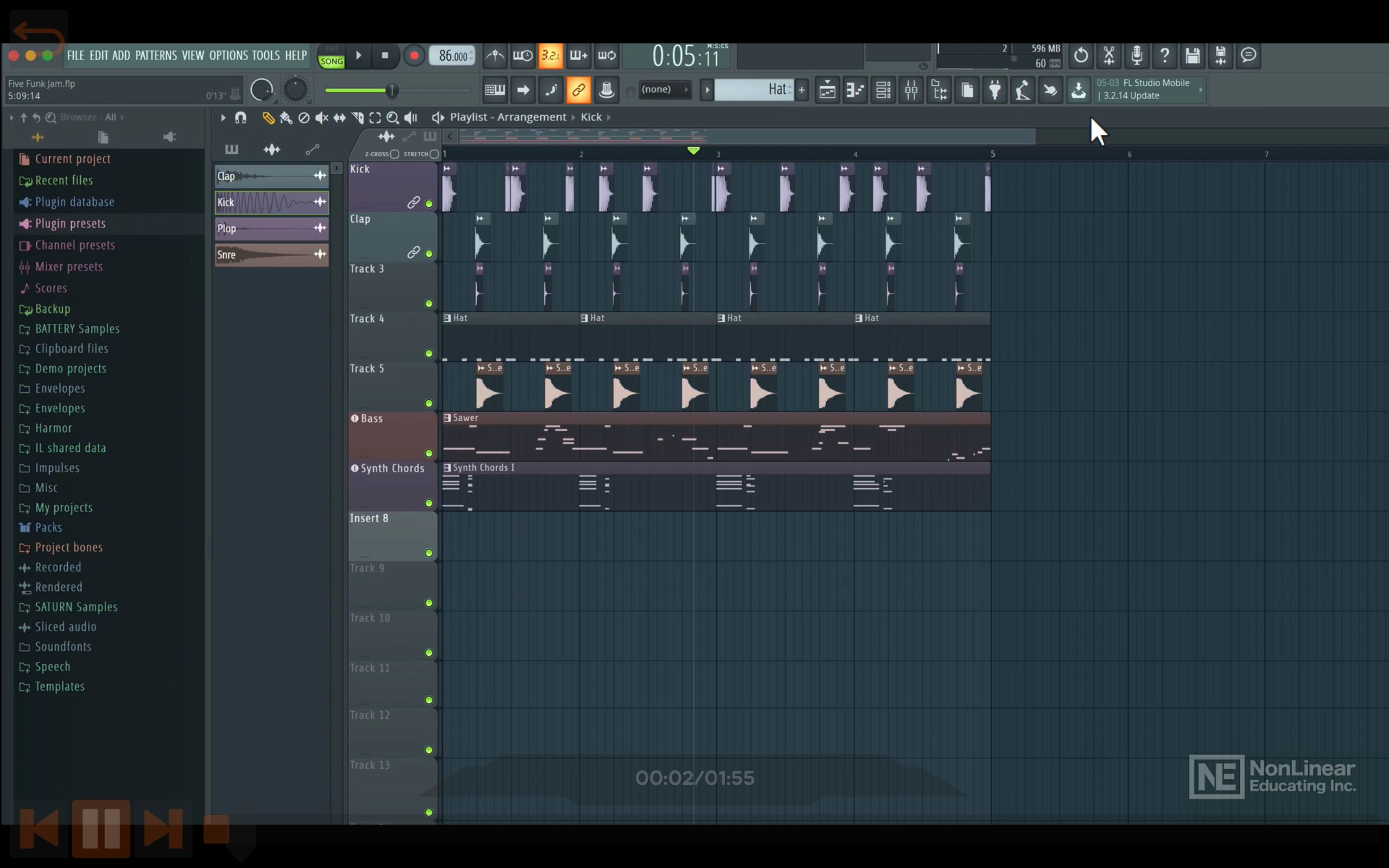Open the Channel rack
Viewport: 1389px width, 868px height.
(x=883, y=90)
